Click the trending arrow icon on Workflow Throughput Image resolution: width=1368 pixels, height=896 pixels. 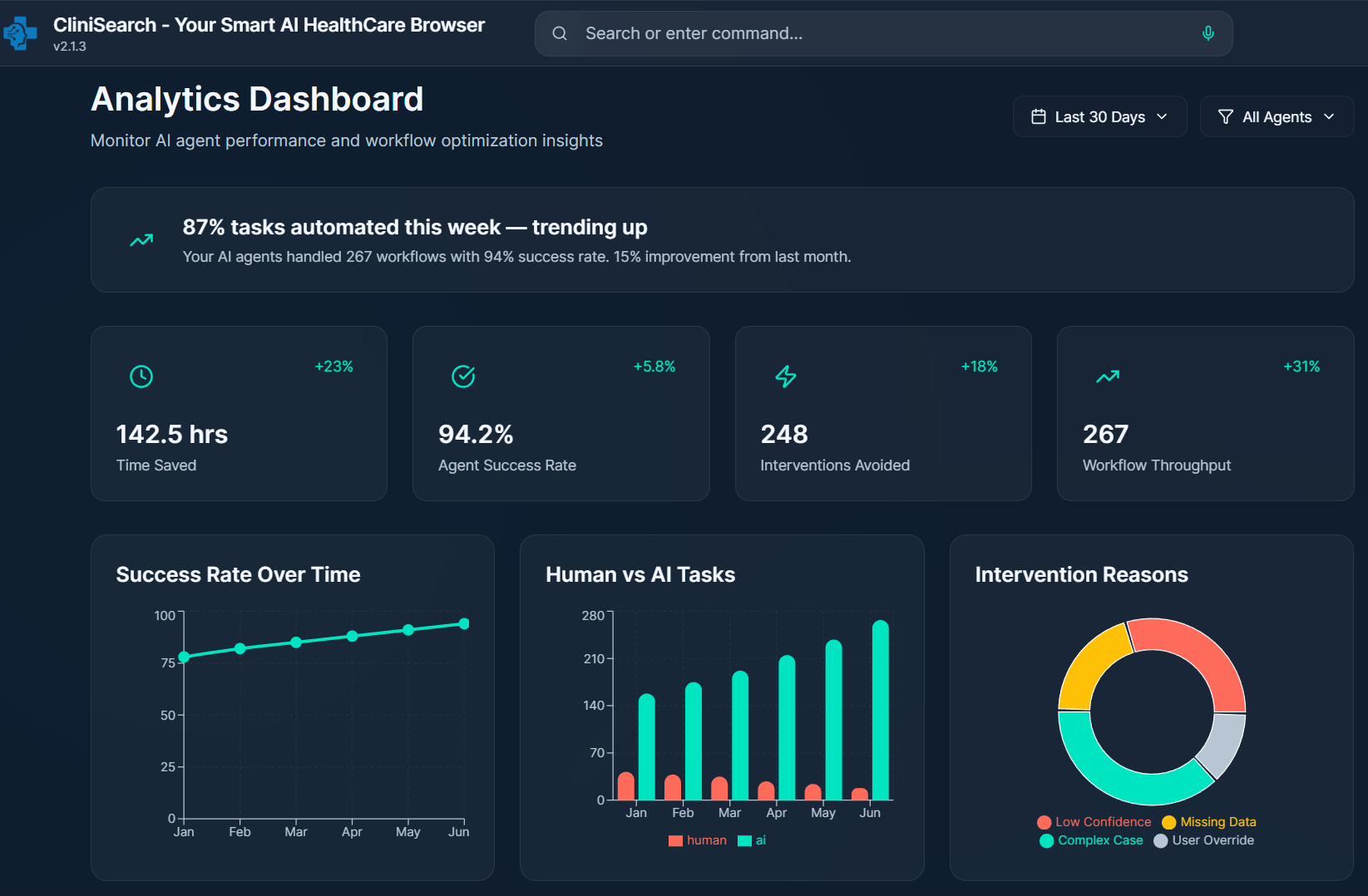coord(1107,377)
